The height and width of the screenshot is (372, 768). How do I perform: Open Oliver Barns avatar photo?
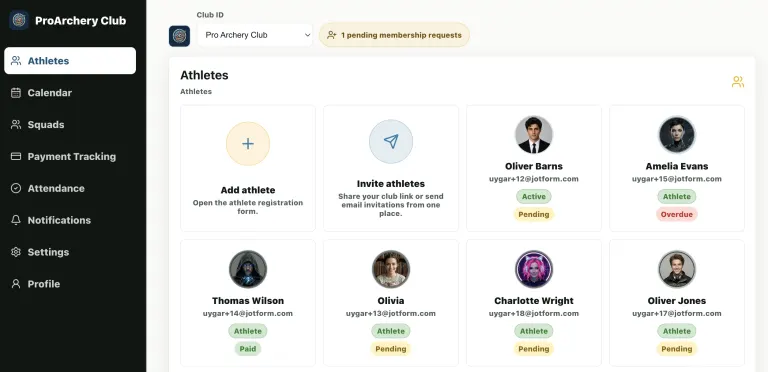pos(534,135)
